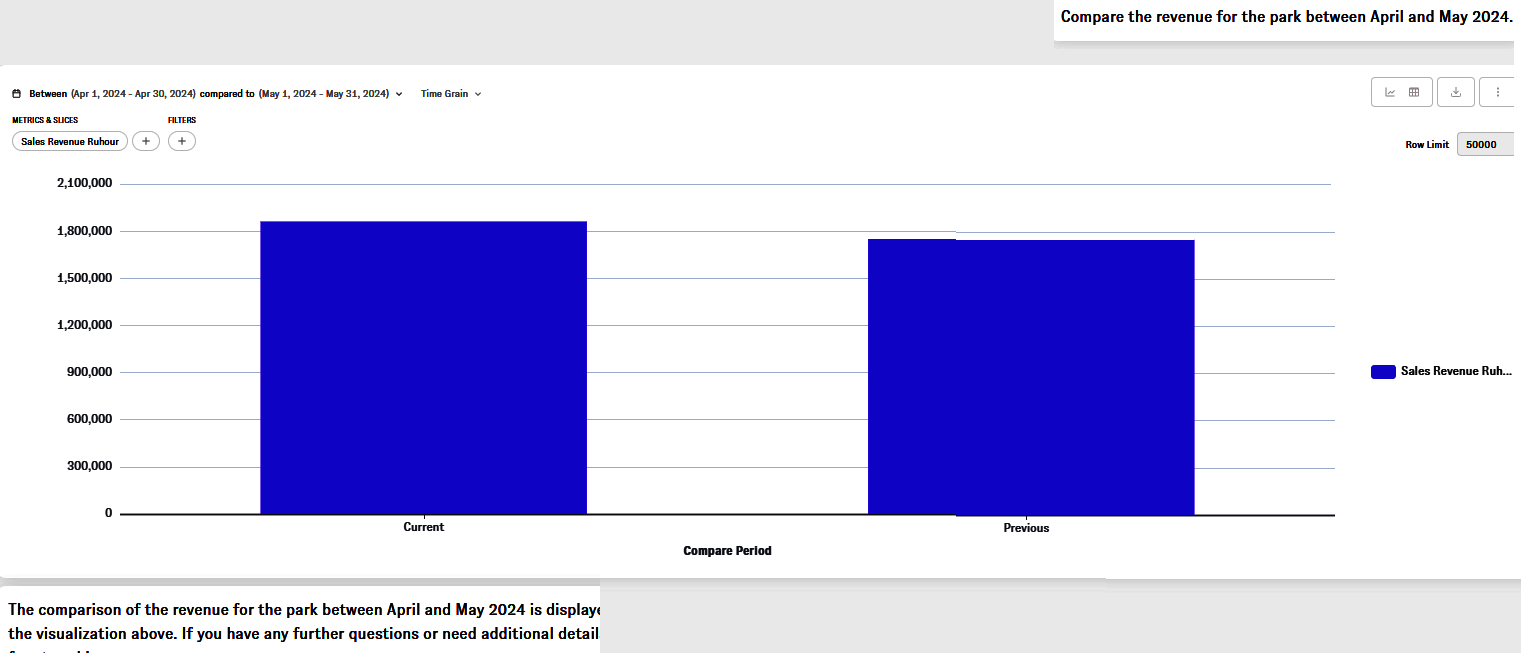Click the 1,500,000 y-axis value
1521x653 pixels.
pyautogui.click(x=85, y=278)
